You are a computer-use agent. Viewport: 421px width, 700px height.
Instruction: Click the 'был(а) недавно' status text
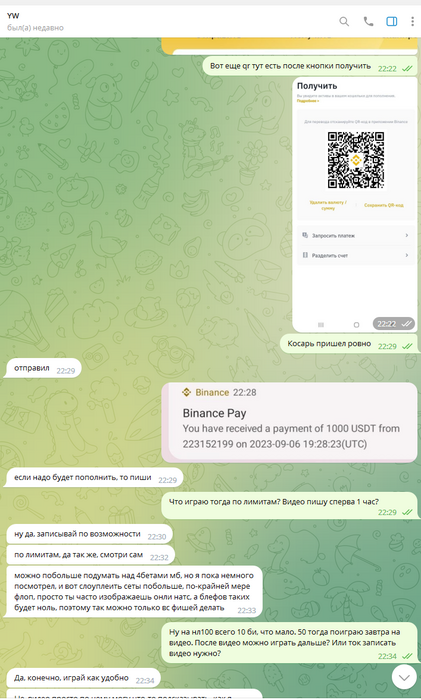(x=35, y=28)
